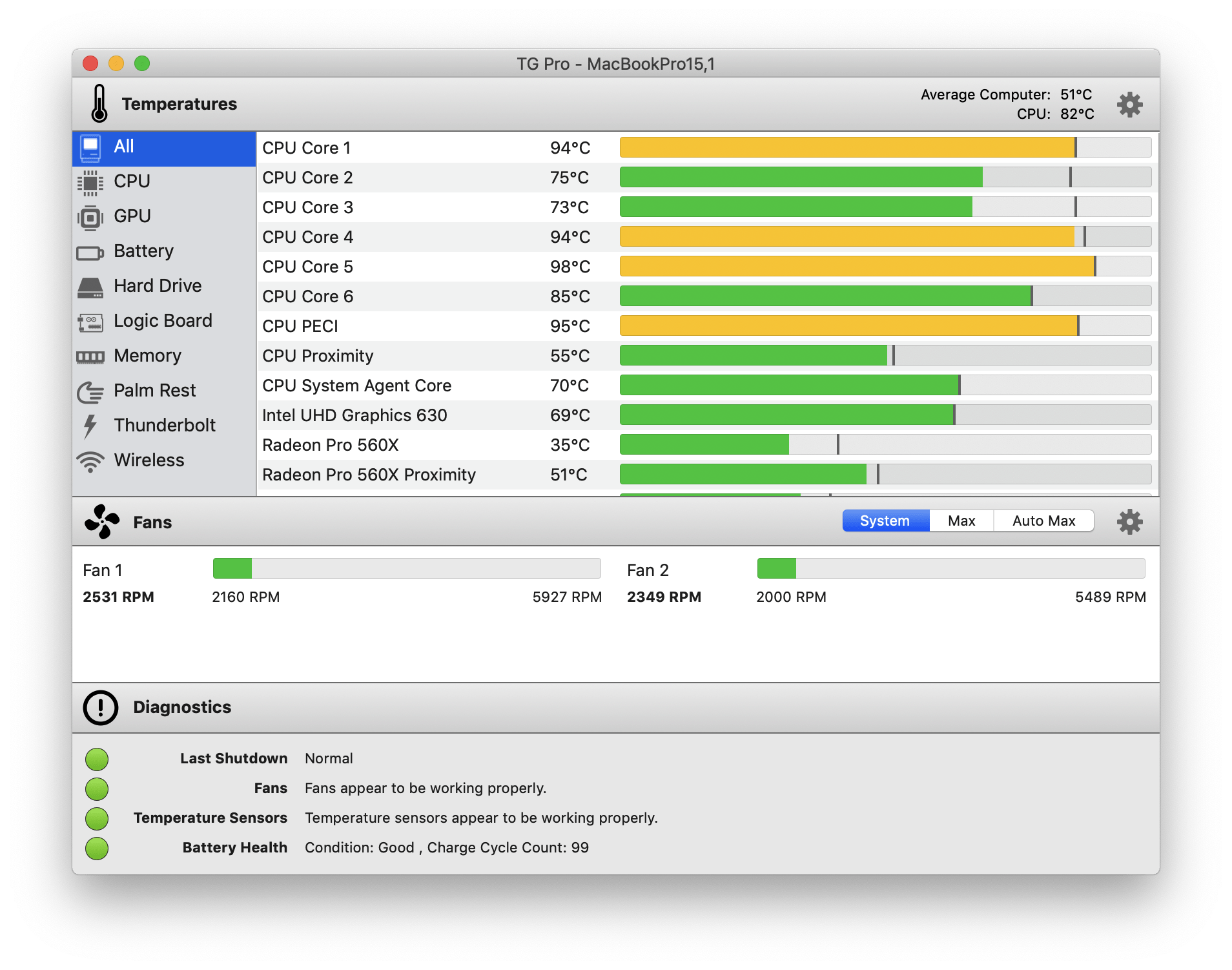
Task: Select Logic Board category
Action: coord(163,321)
